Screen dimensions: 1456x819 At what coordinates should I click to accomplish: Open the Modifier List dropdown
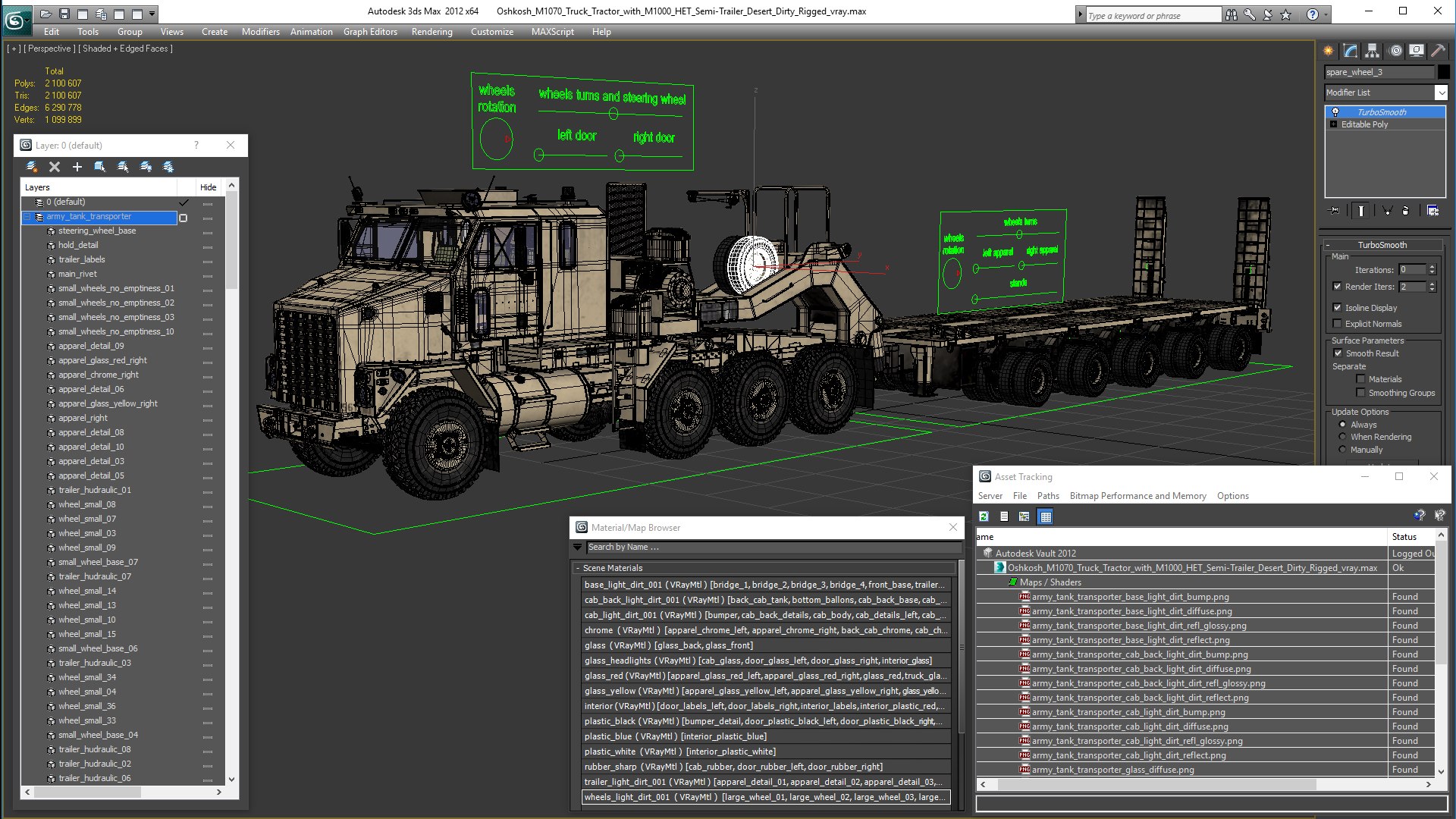(1441, 93)
